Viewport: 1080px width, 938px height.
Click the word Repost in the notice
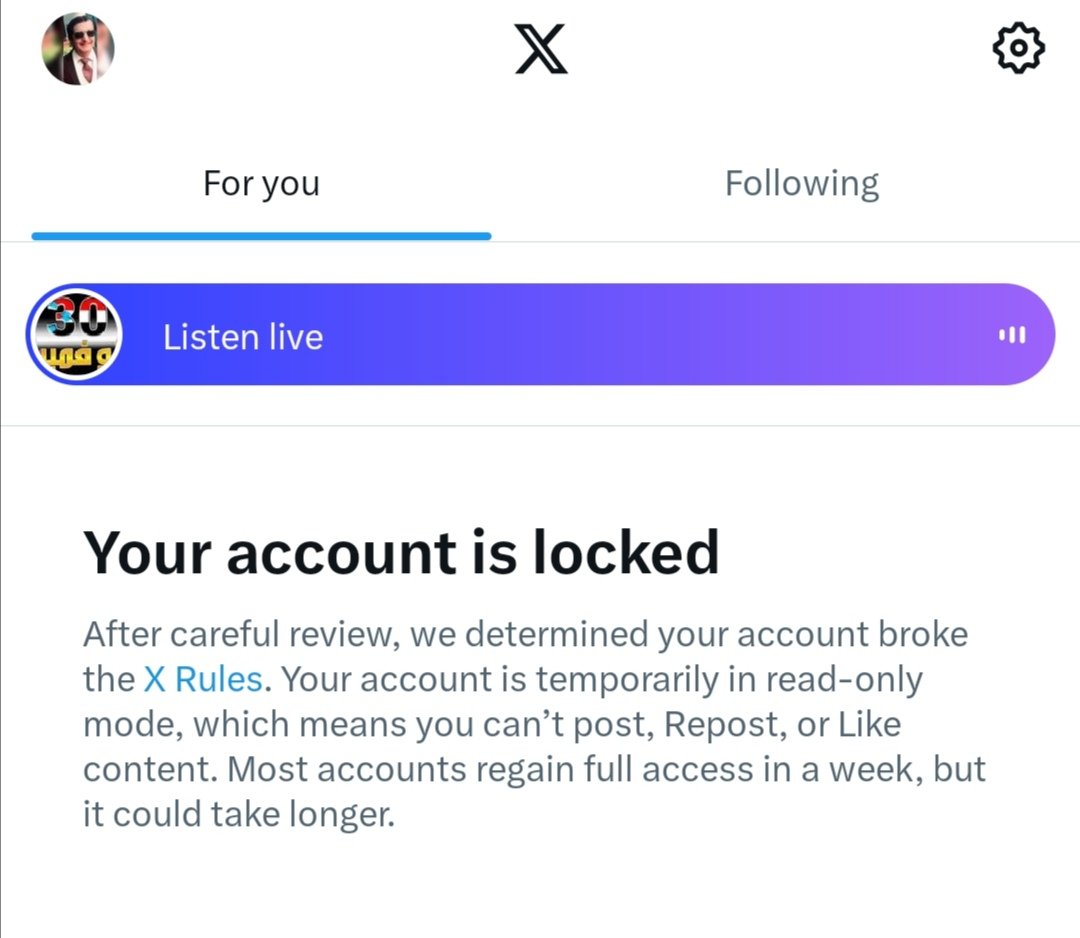[x=725, y=725]
